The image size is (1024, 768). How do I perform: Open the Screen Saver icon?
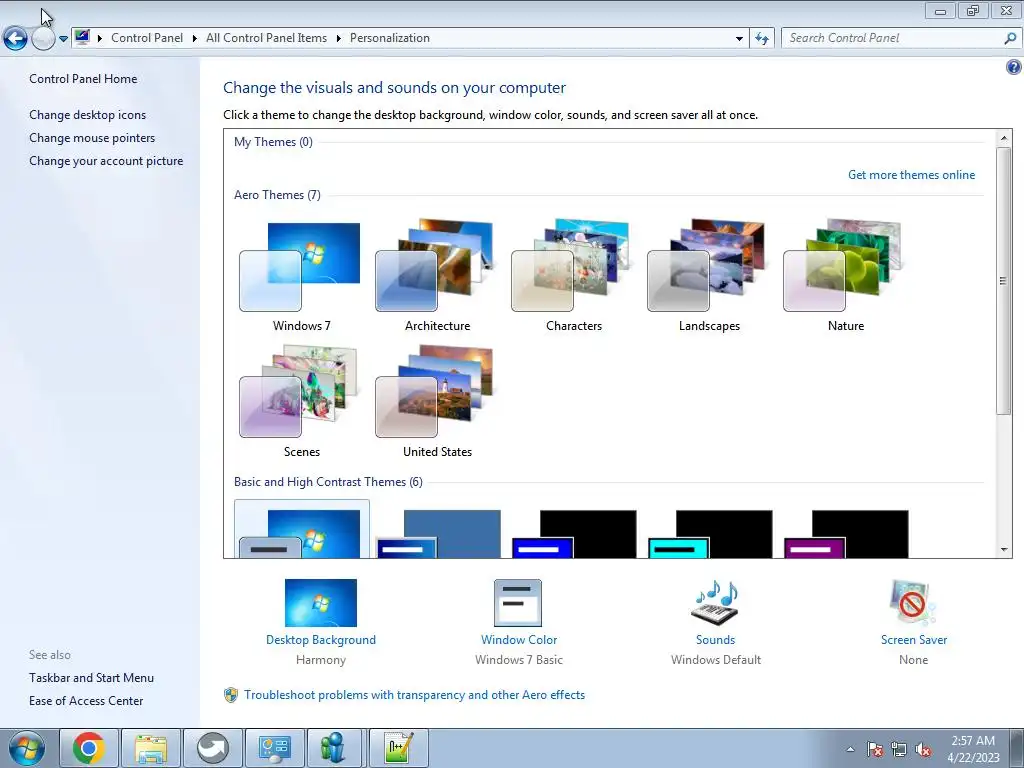912,603
